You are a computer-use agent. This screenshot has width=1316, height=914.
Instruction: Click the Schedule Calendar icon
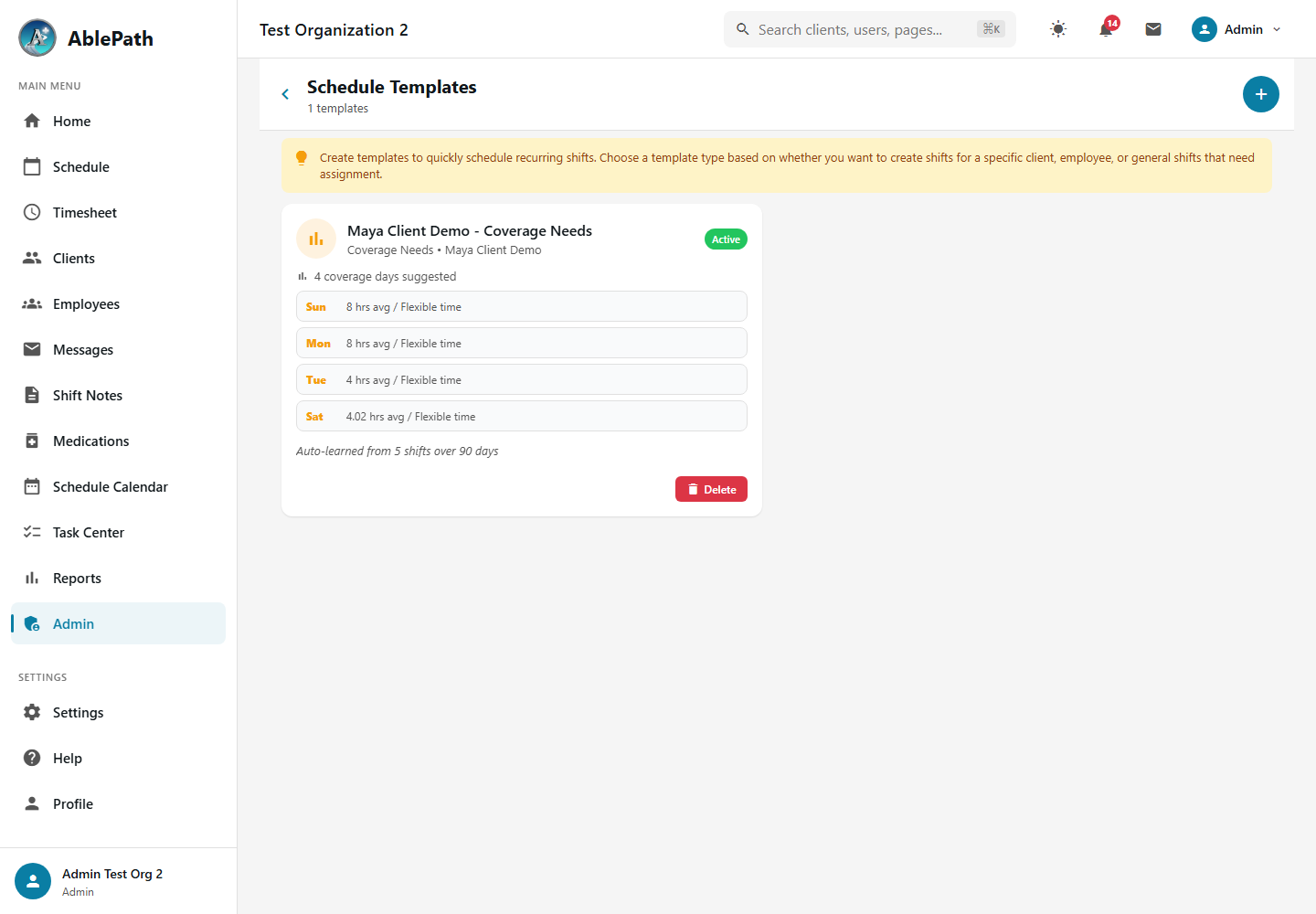click(32, 486)
